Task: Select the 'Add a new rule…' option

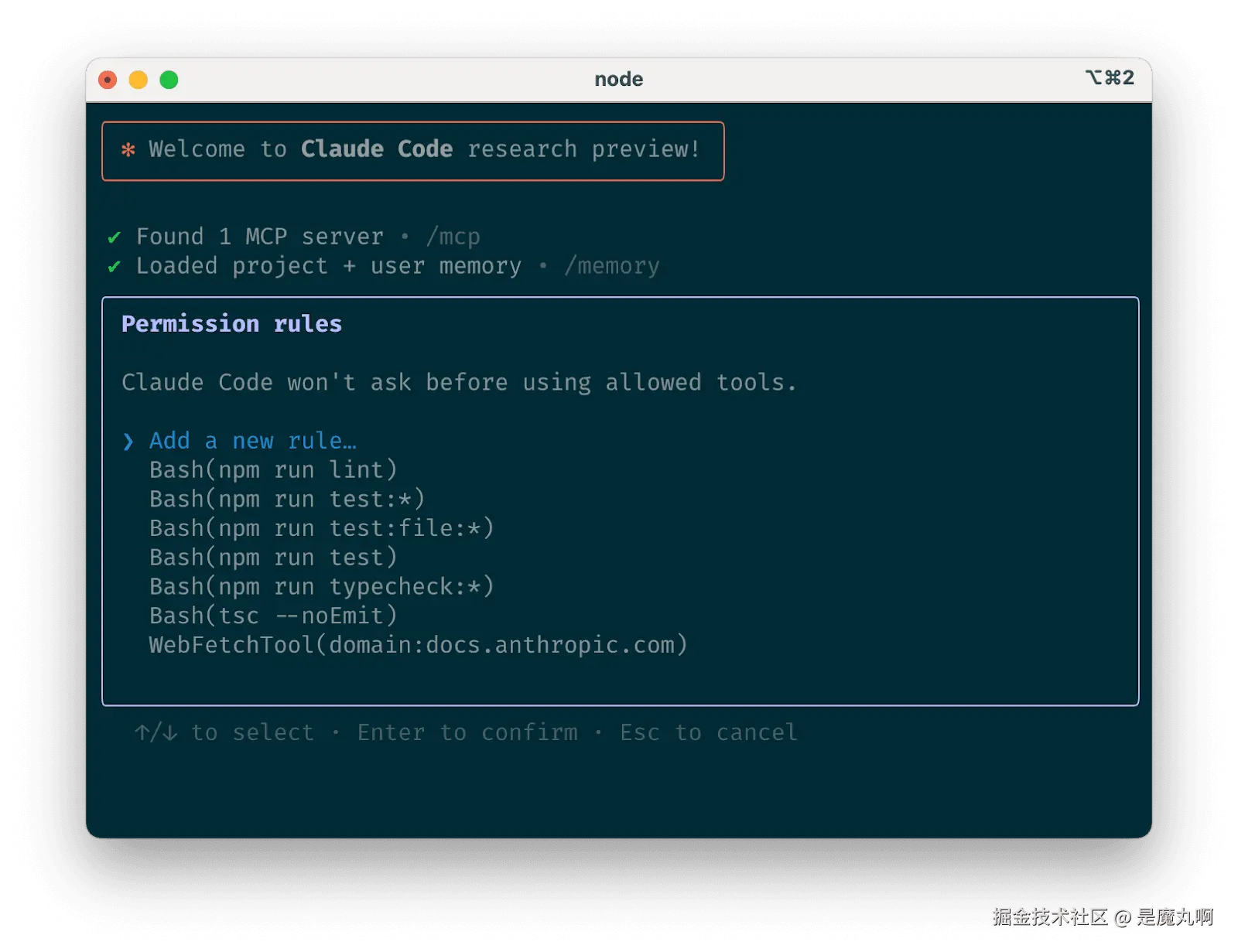Action: [x=252, y=441]
